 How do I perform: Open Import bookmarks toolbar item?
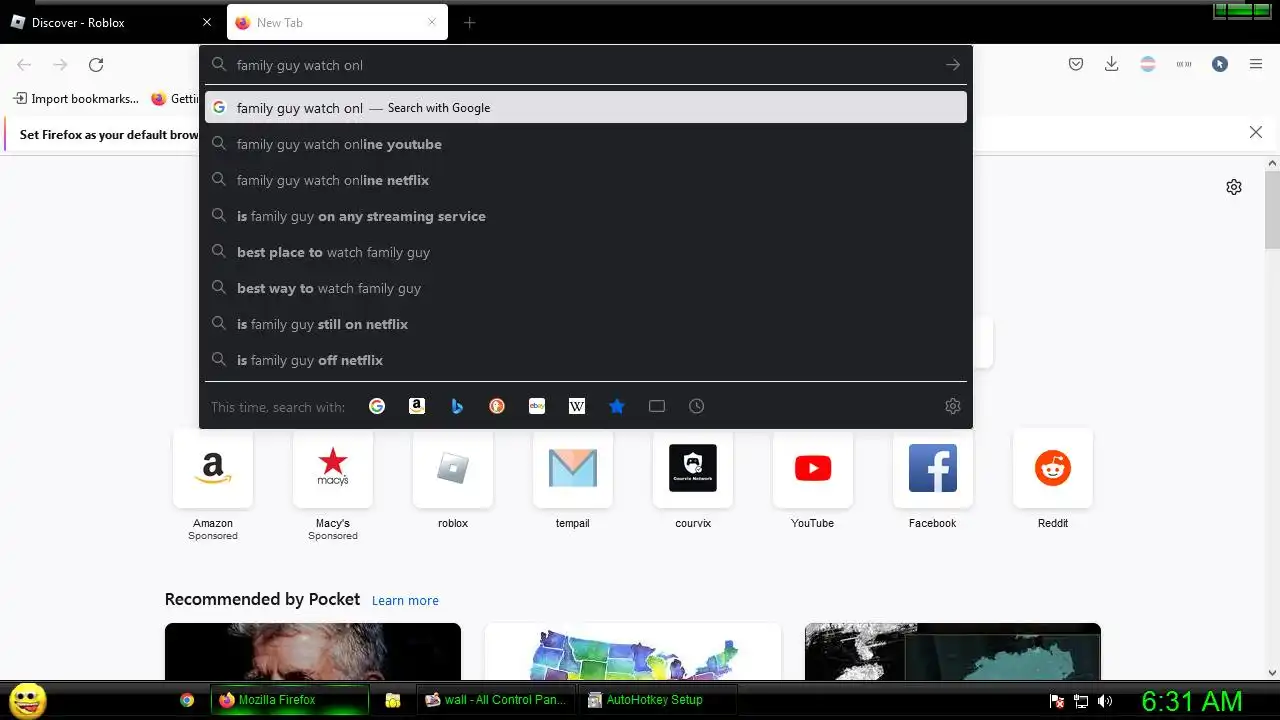[x=76, y=99]
